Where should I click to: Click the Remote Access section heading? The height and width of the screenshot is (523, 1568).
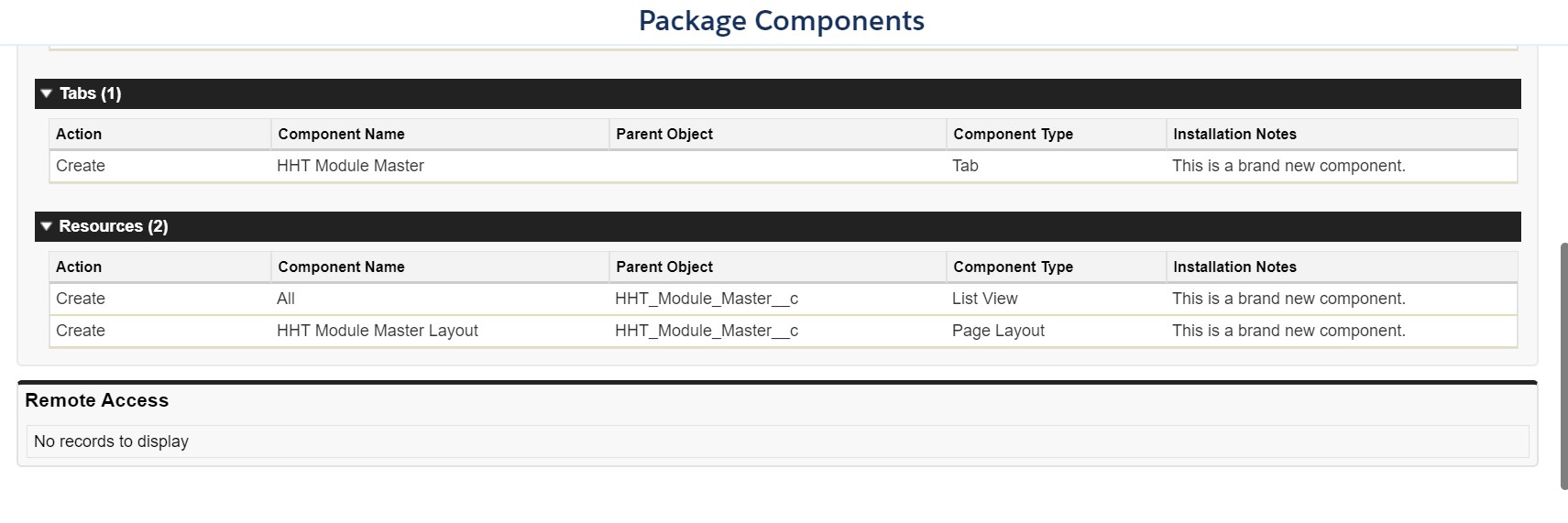pos(96,400)
